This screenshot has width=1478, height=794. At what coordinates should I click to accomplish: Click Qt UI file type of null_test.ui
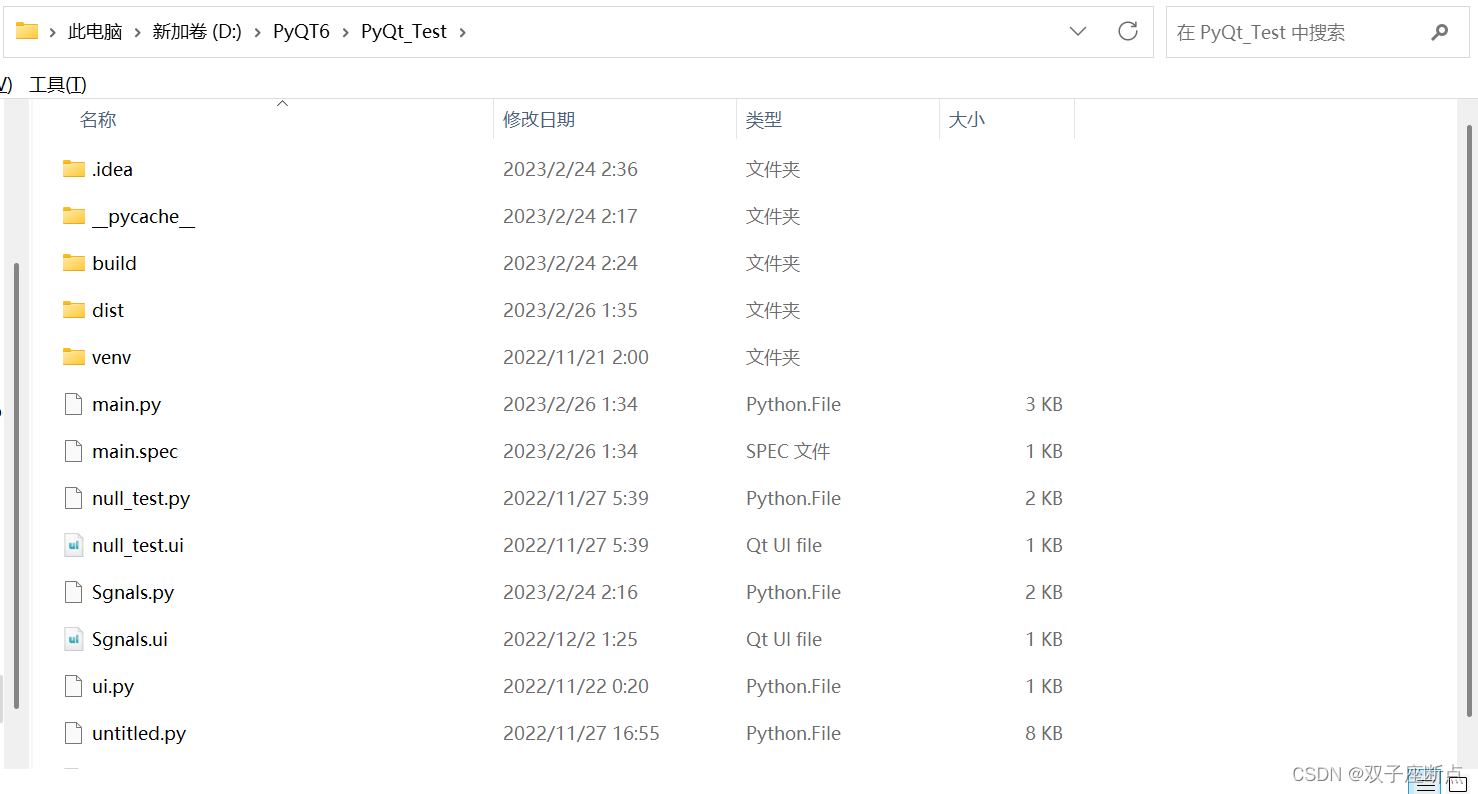784,545
